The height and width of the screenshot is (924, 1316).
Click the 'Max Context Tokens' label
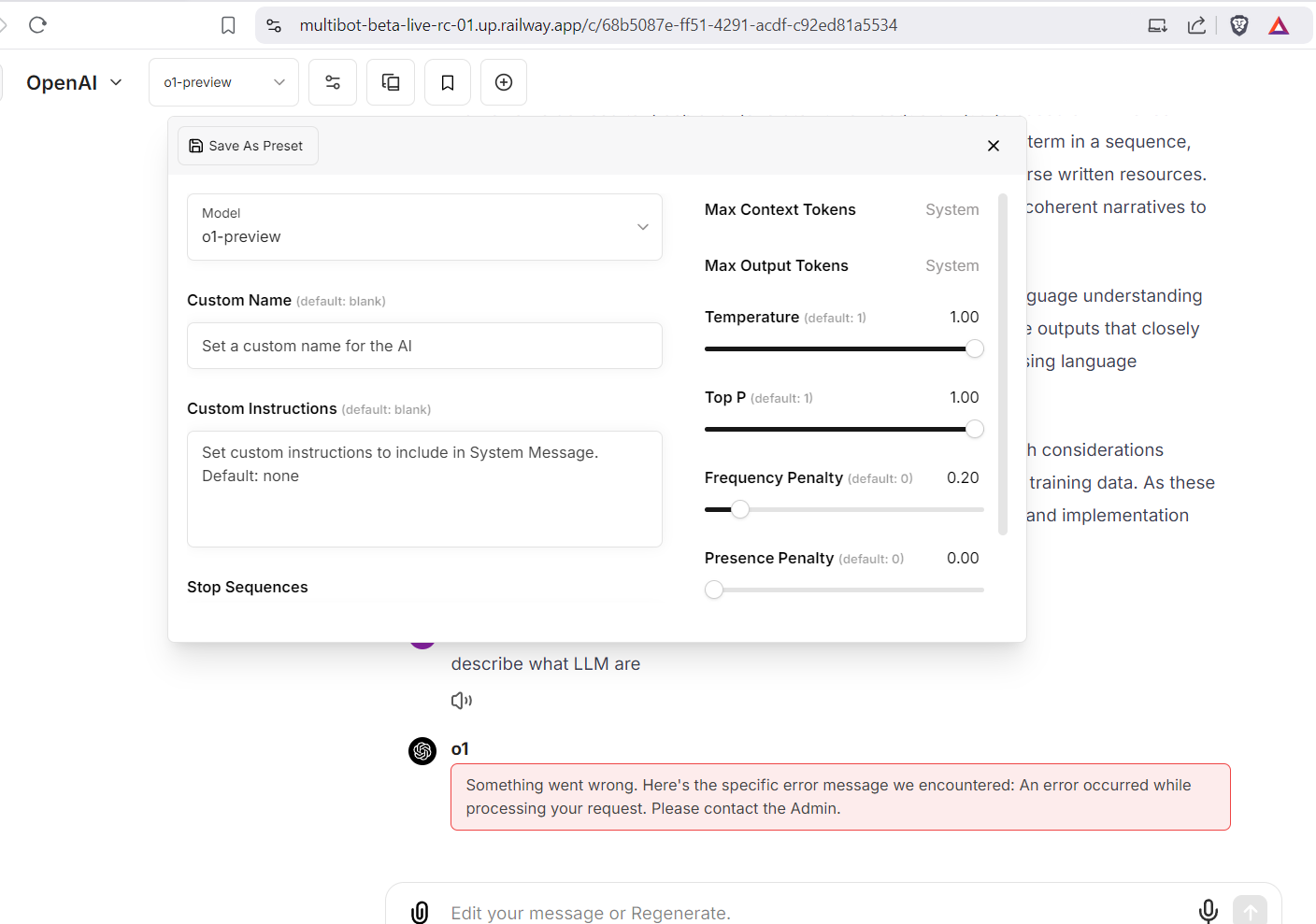[x=780, y=209]
